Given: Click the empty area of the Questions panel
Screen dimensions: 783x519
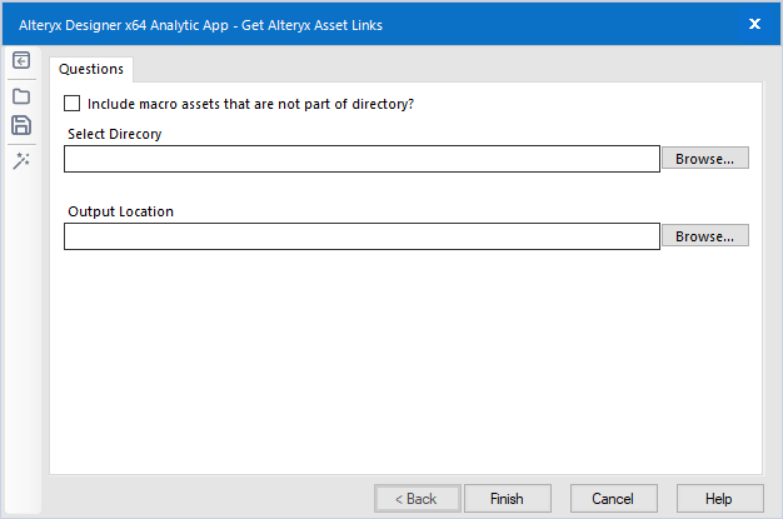Looking at the screenshot, I should click(405, 362).
